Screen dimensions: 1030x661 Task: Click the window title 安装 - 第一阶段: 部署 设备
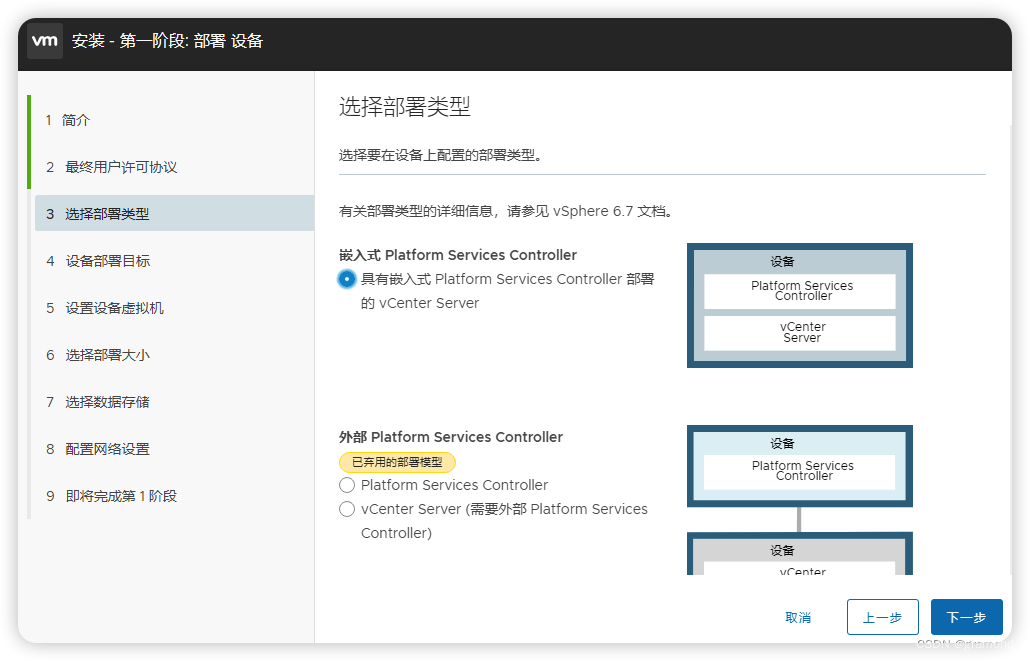168,41
